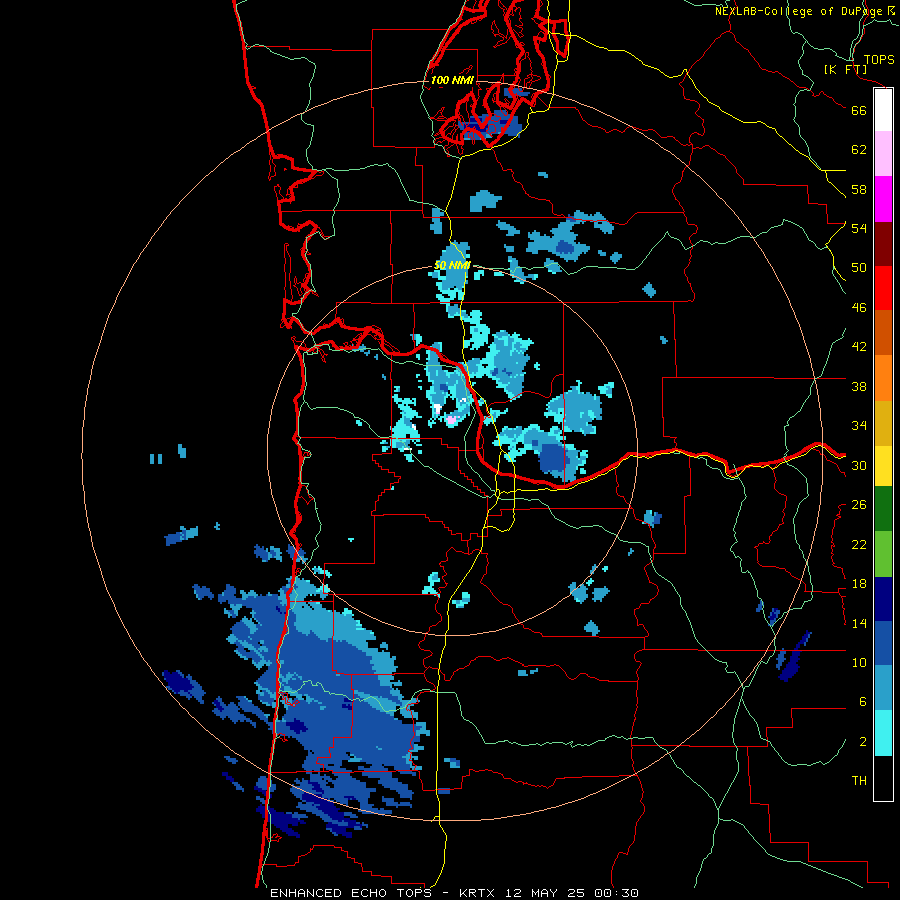Click the legend value 26
Screen dimensions: 900x900
859,505
